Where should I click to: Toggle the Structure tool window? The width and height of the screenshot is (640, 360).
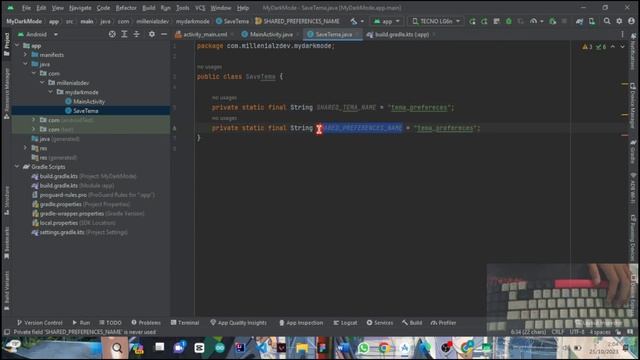point(7,201)
